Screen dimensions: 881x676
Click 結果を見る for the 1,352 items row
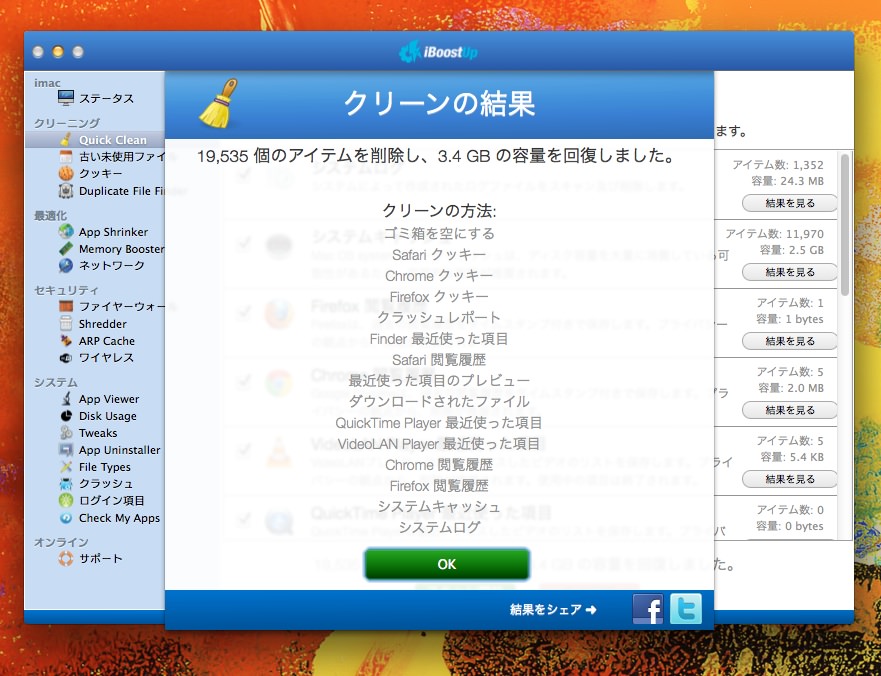[789, 203]
